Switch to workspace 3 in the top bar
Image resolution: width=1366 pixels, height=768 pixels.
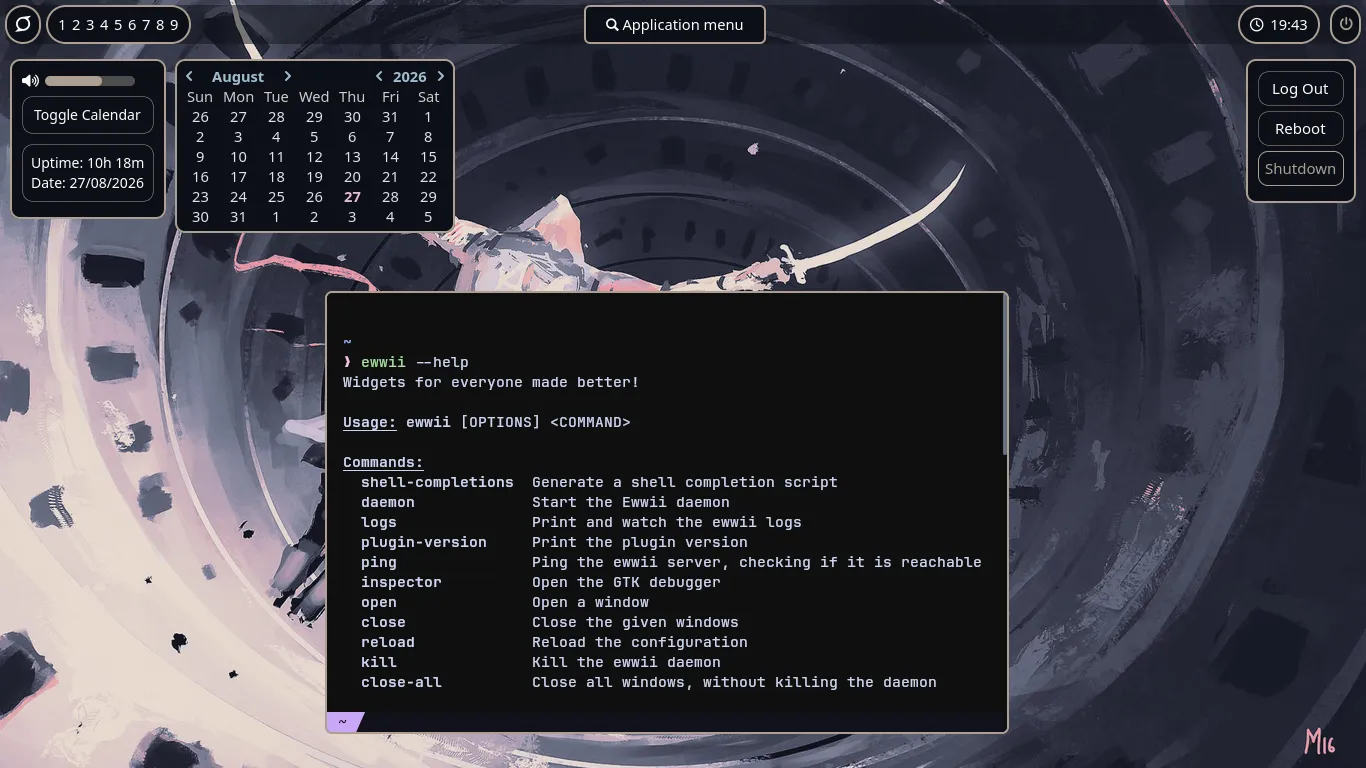click(x=90, y=25)
